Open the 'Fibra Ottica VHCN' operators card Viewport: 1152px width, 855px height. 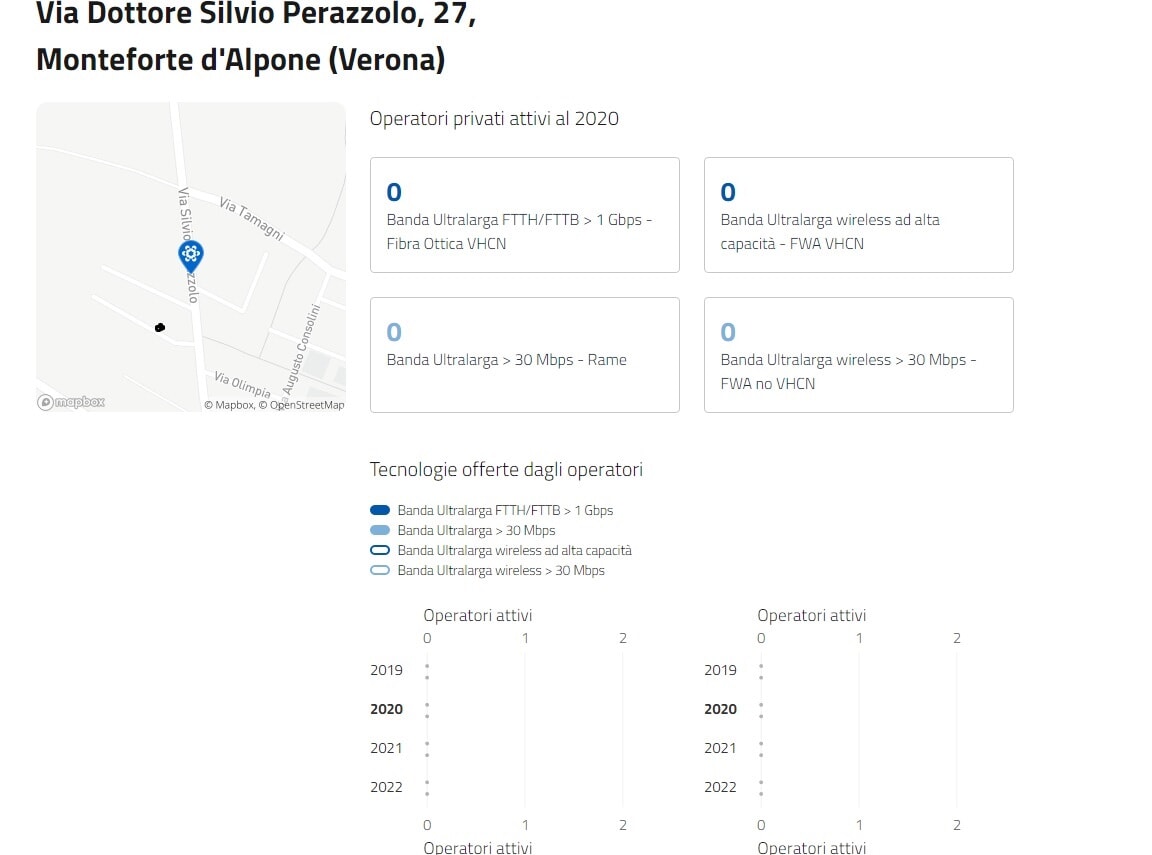coord(524,215)
